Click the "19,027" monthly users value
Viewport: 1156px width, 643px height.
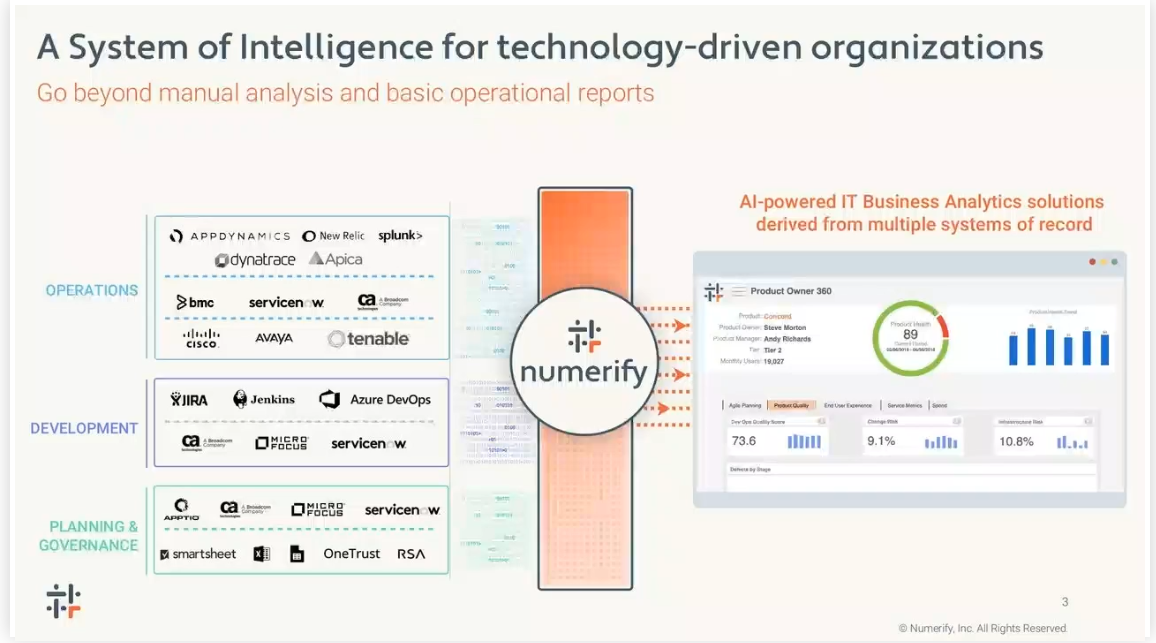pyautogui.click(x=773, y=362)
